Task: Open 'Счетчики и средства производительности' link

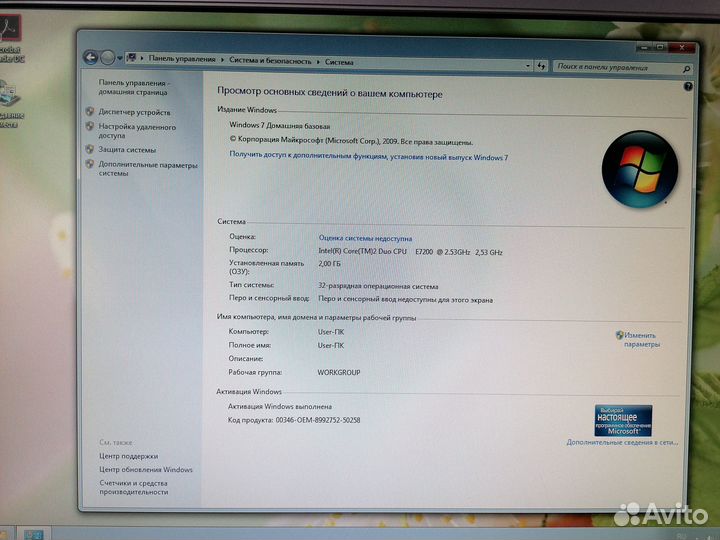Action: point(134,487)
